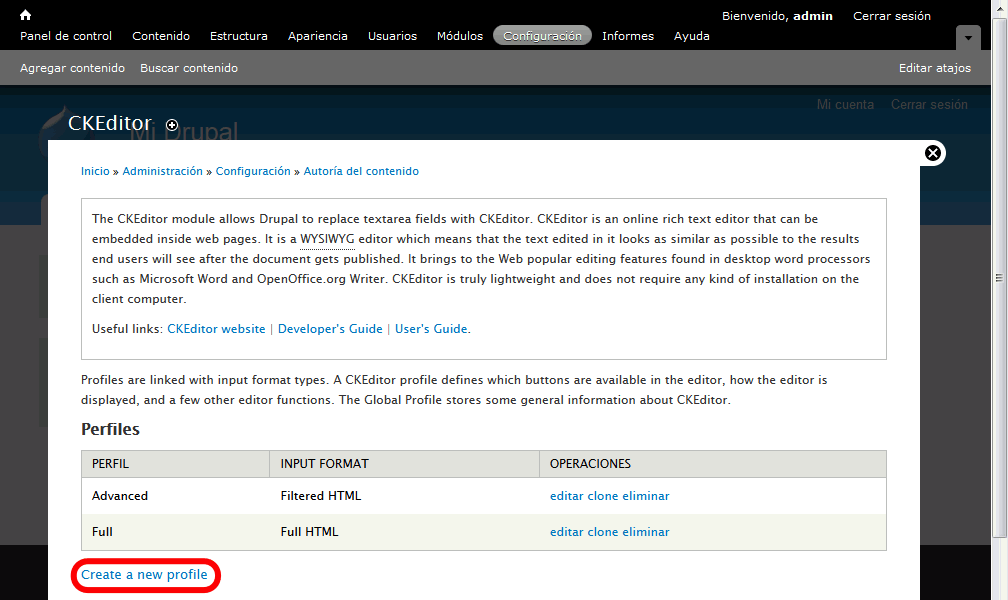The height and width of the screenshot is (600, 1008).
Task: Go to Autoría del contenido breadcrumb
Action: [x=361, y=171]
